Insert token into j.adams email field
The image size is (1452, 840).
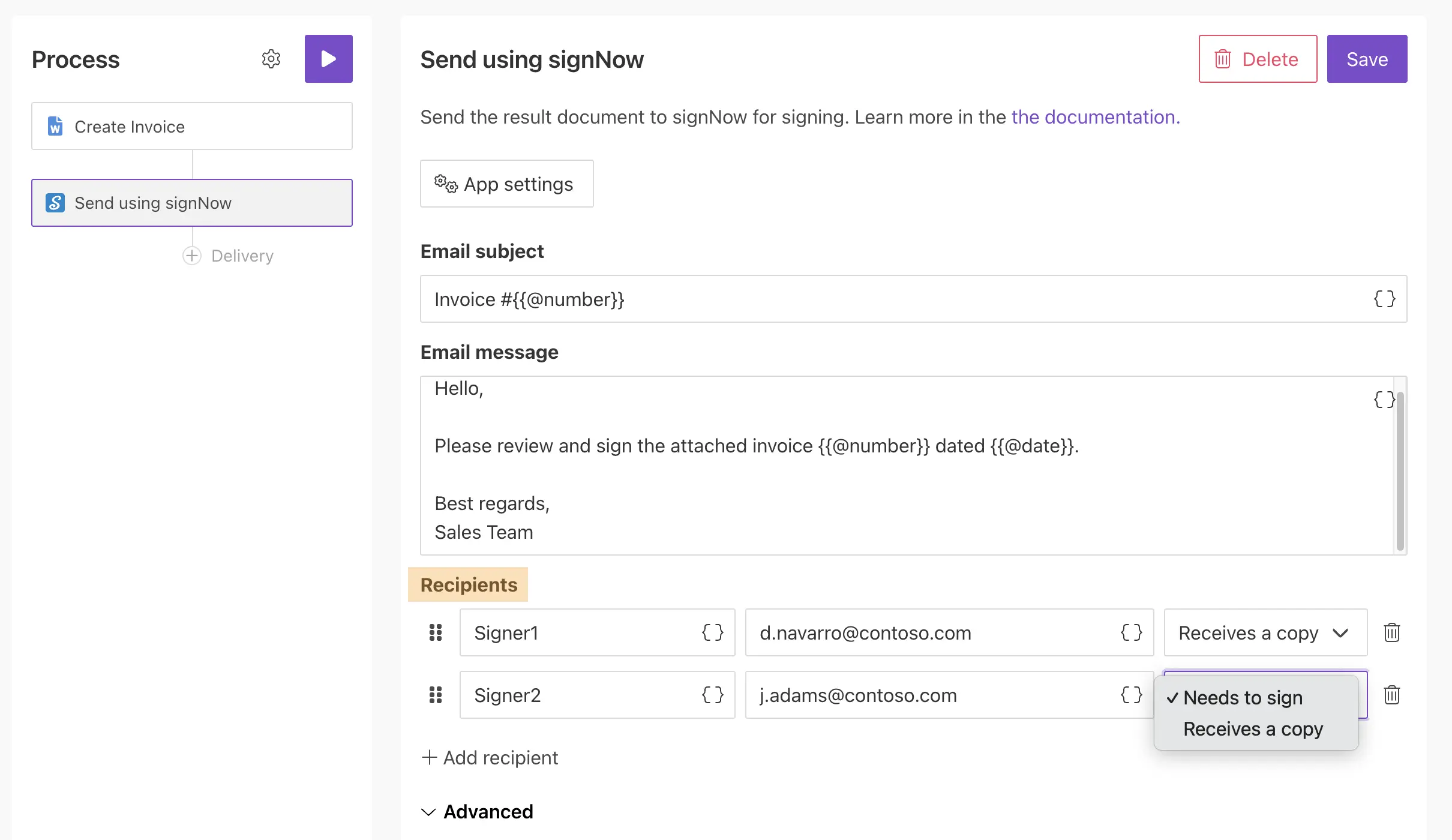(1132, 695)
